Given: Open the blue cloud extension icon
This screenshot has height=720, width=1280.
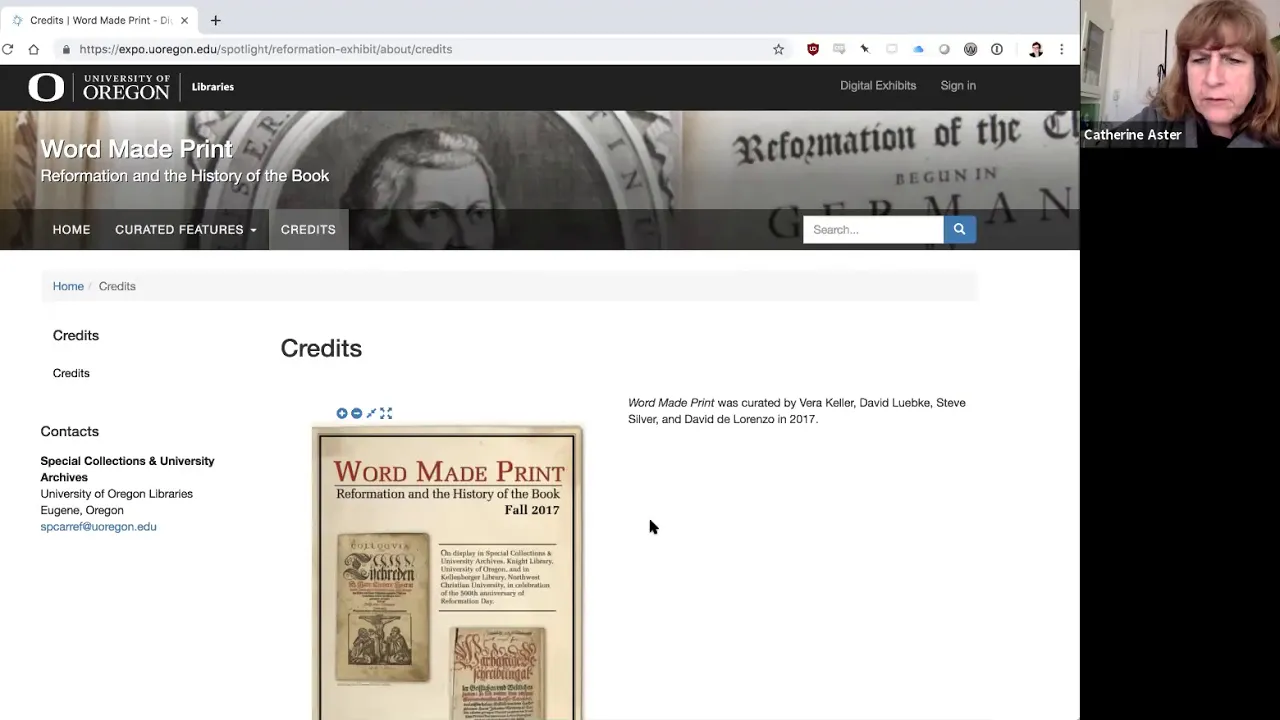Looking at the screenshot, I should click(918, 49).
